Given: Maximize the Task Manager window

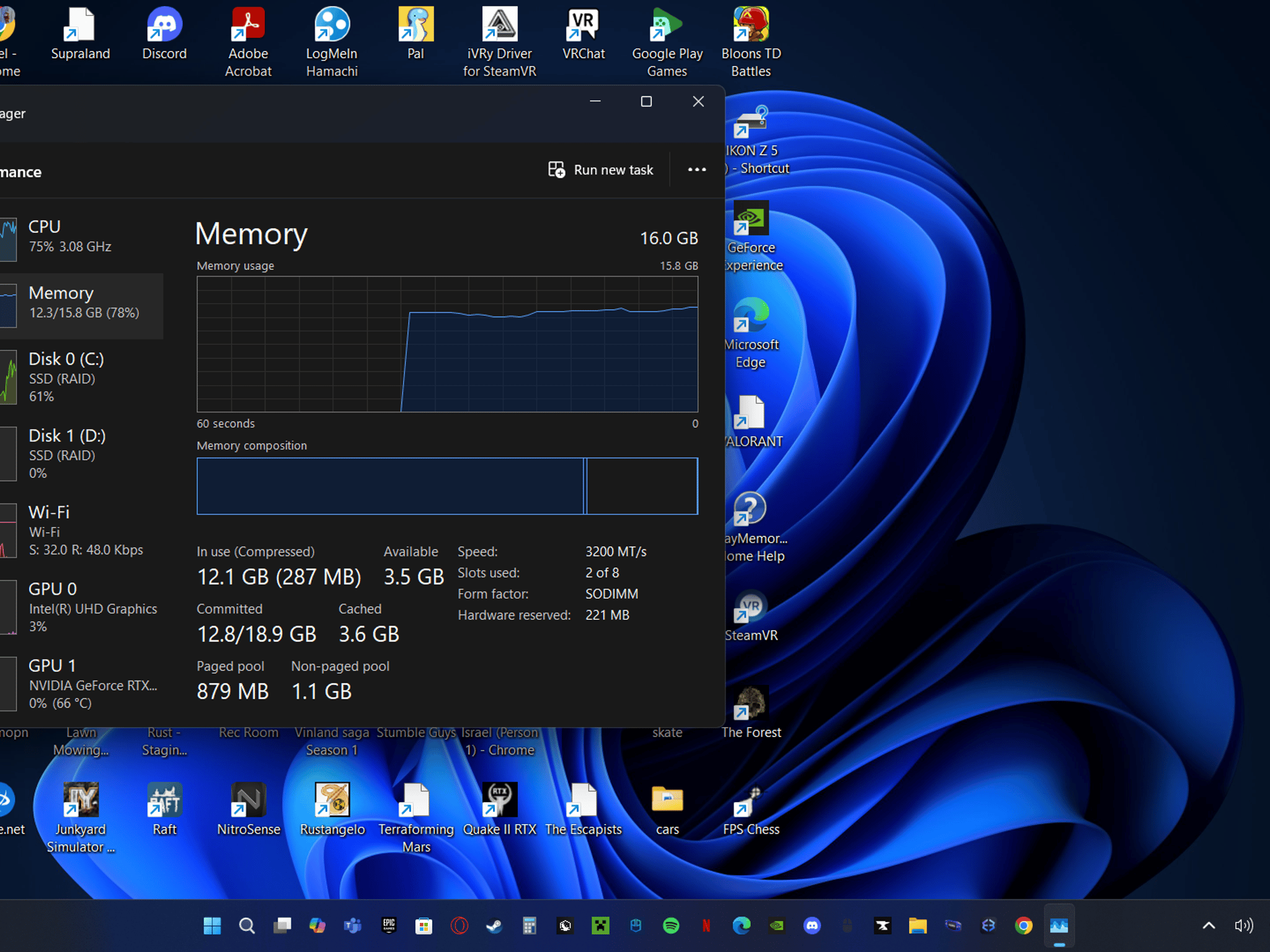Looking at the screenshot, I should tap(646, 102).
